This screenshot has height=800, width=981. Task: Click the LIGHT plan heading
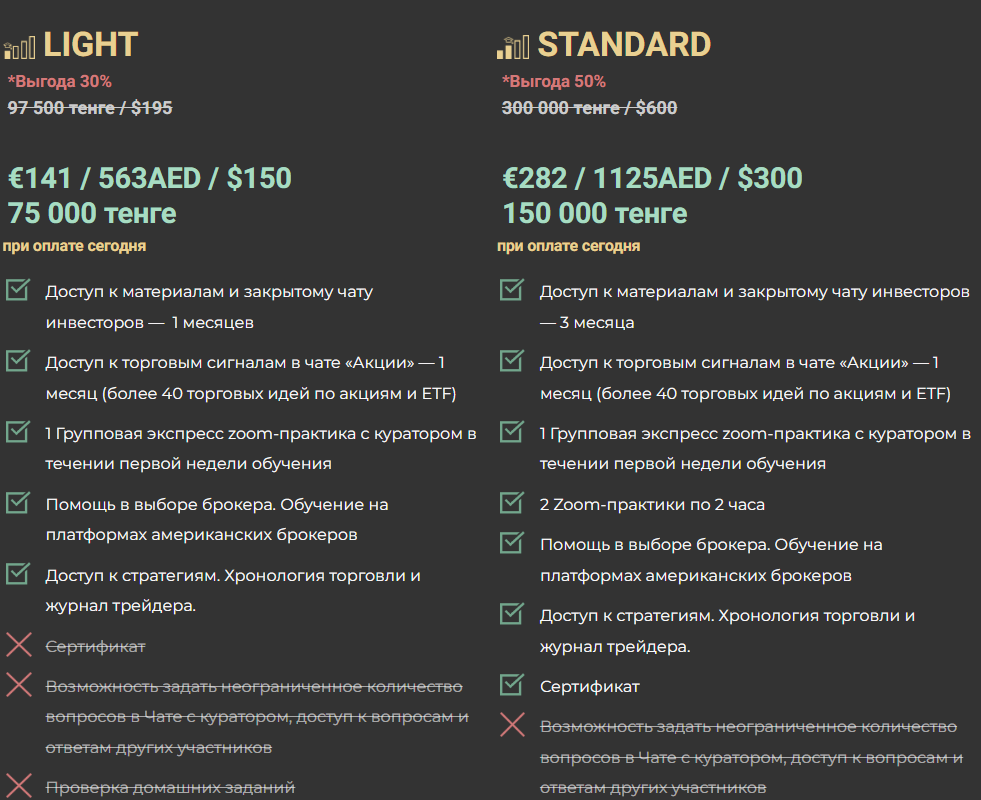point(91,45)
